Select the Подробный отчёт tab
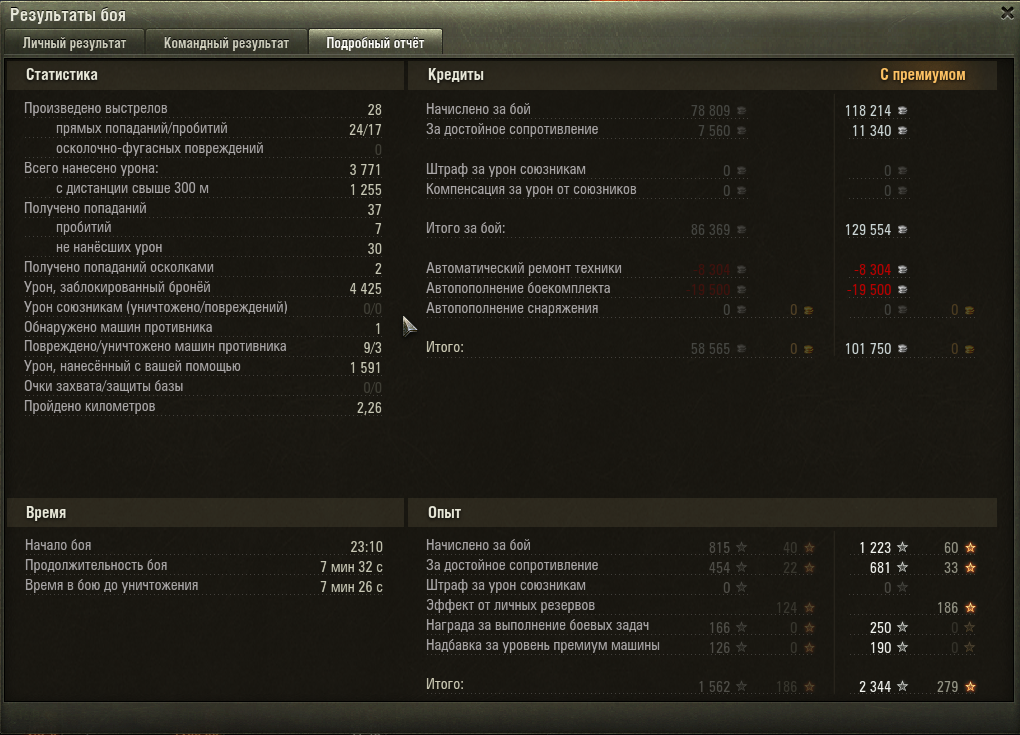 tap(375, 43)
